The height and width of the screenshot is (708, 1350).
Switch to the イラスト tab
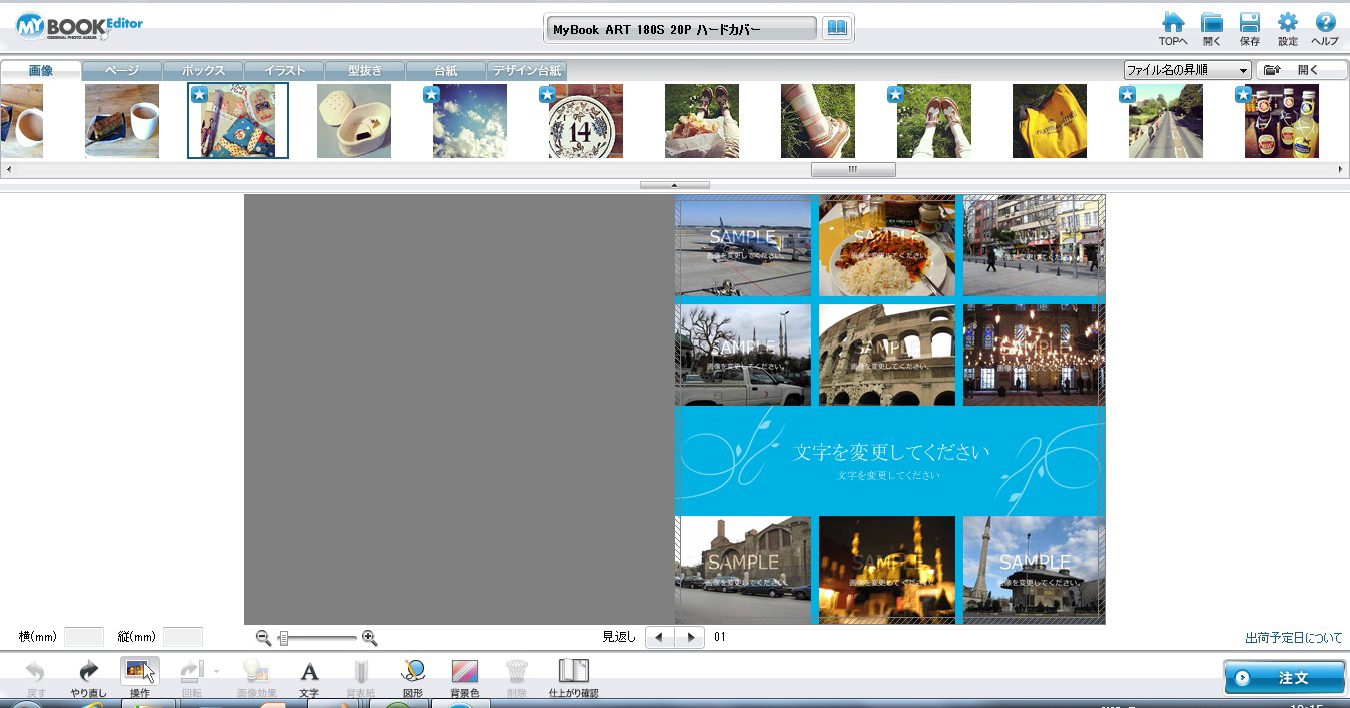pos(284,71)
